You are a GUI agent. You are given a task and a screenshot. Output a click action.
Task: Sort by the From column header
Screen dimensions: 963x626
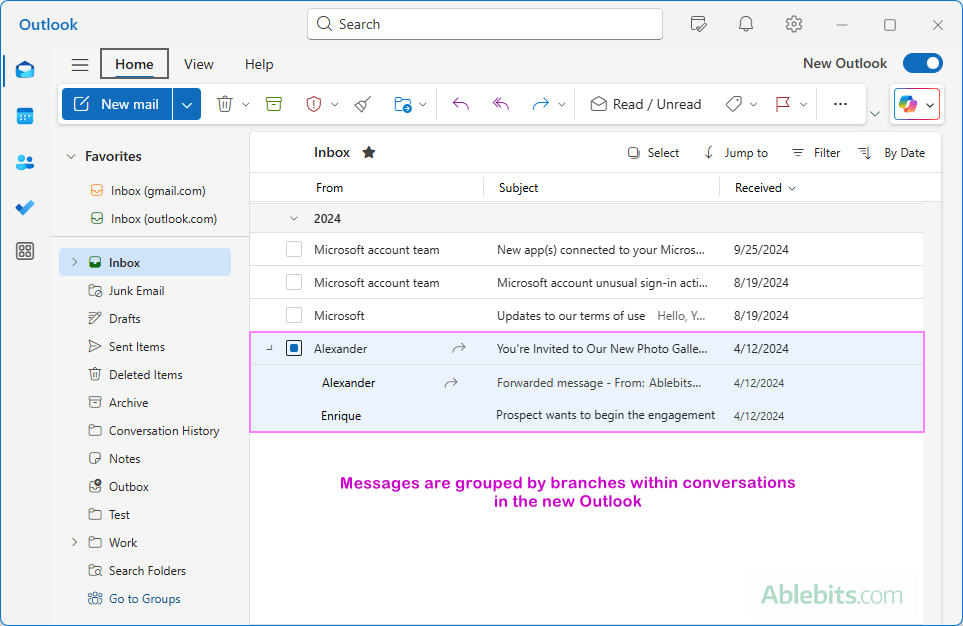[x=329, y=188]
